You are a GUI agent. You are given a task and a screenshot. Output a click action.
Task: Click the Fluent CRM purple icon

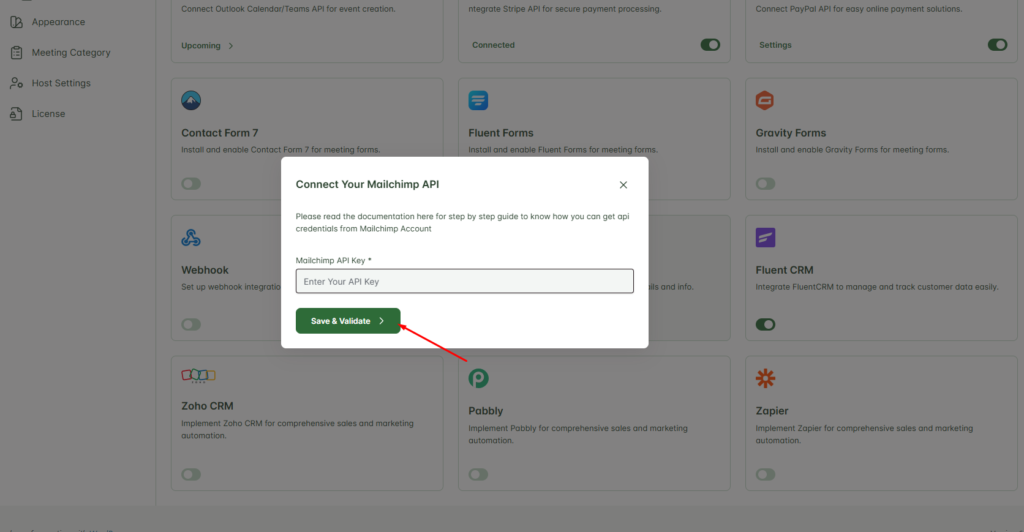[765, 238]
